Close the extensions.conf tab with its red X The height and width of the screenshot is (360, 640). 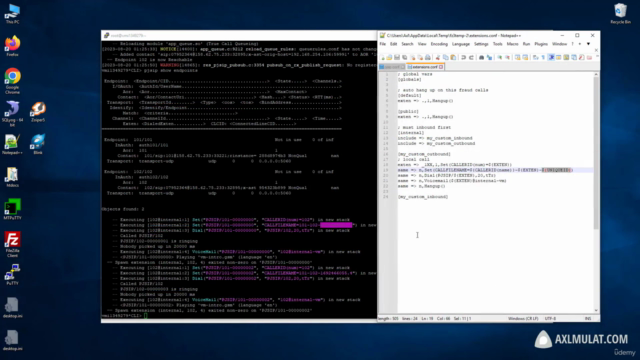pyautogui.click(x=441, y=67)
